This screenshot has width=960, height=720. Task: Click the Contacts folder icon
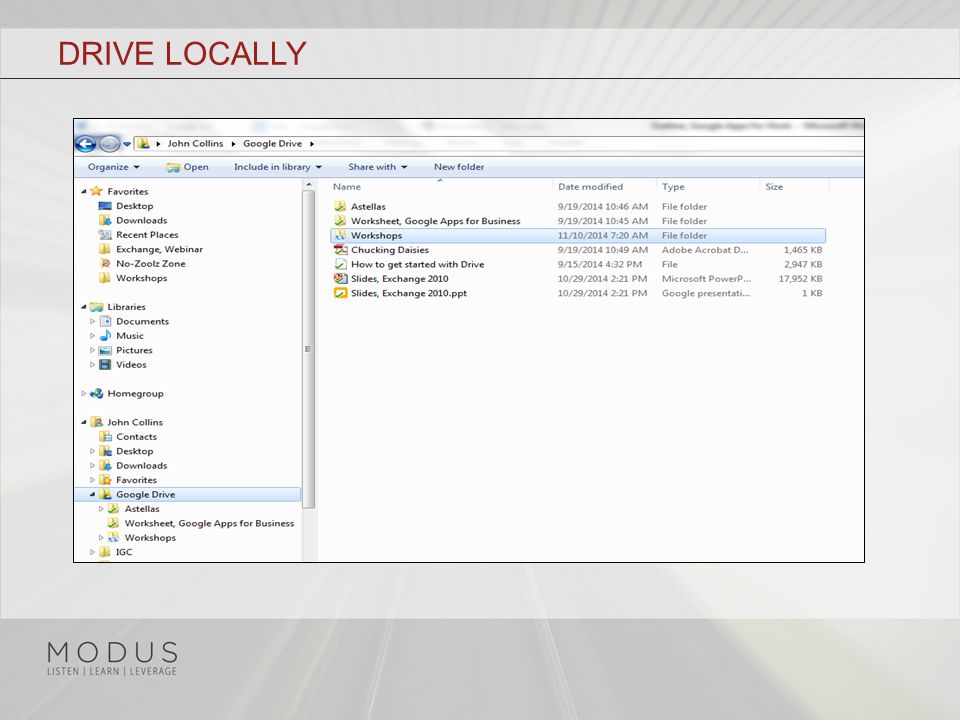click(x=105, y=437)
